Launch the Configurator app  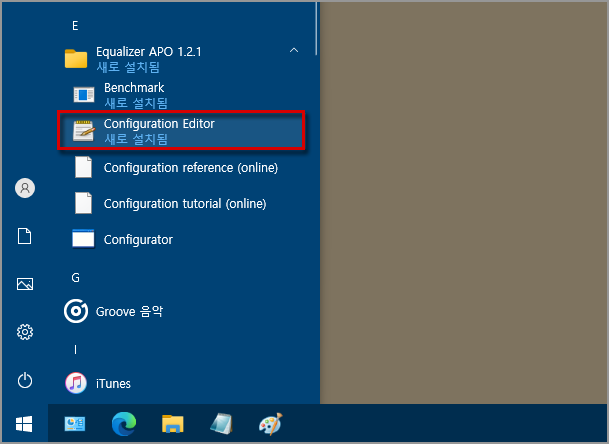(x=181, y=239)
